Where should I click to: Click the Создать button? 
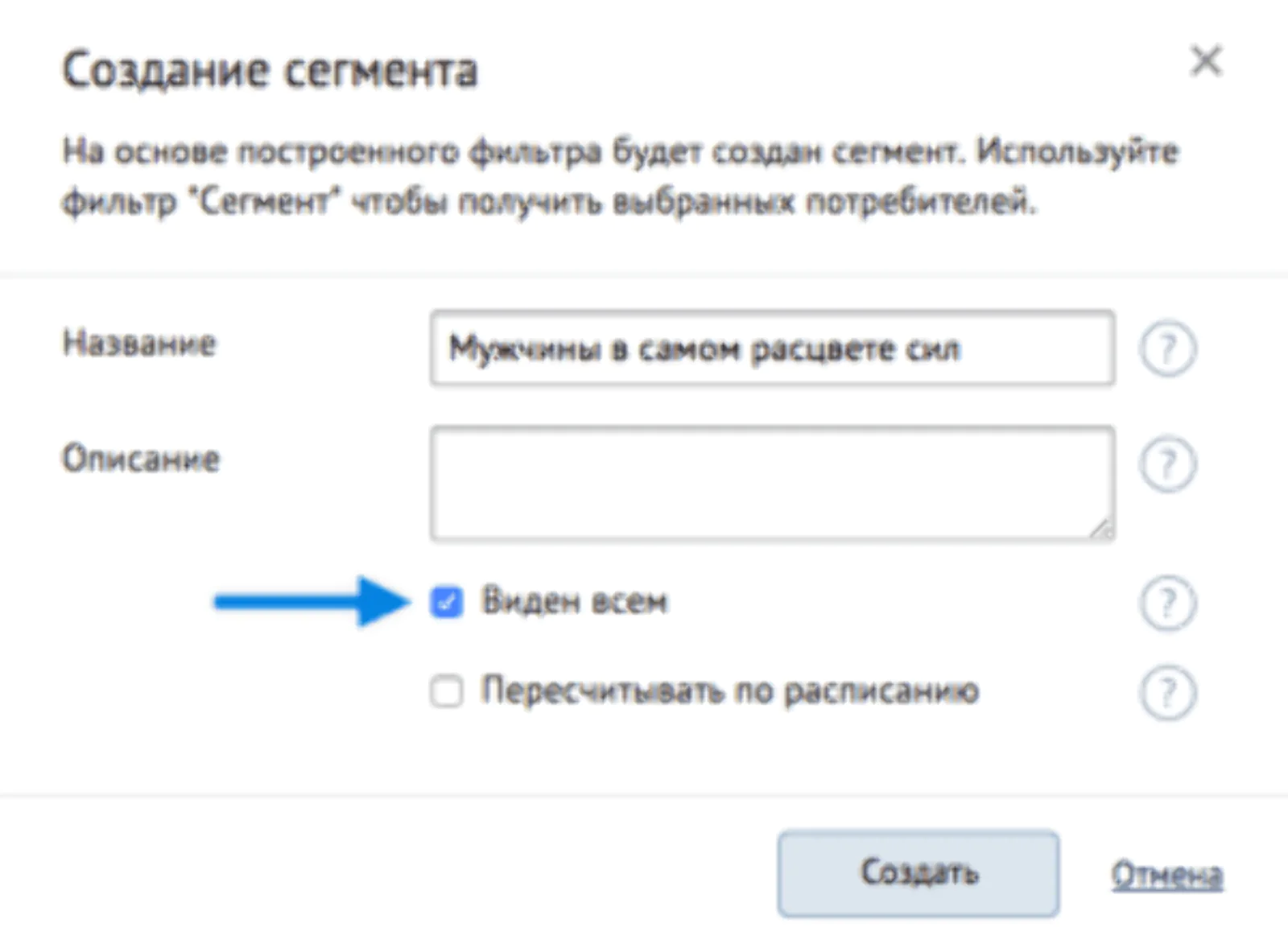919,873
